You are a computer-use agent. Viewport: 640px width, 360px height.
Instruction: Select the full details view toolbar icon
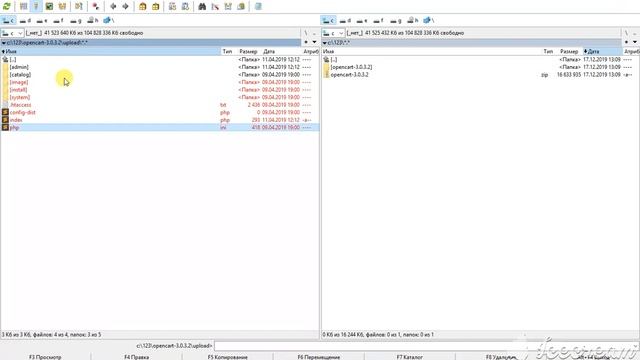(36, 6)
